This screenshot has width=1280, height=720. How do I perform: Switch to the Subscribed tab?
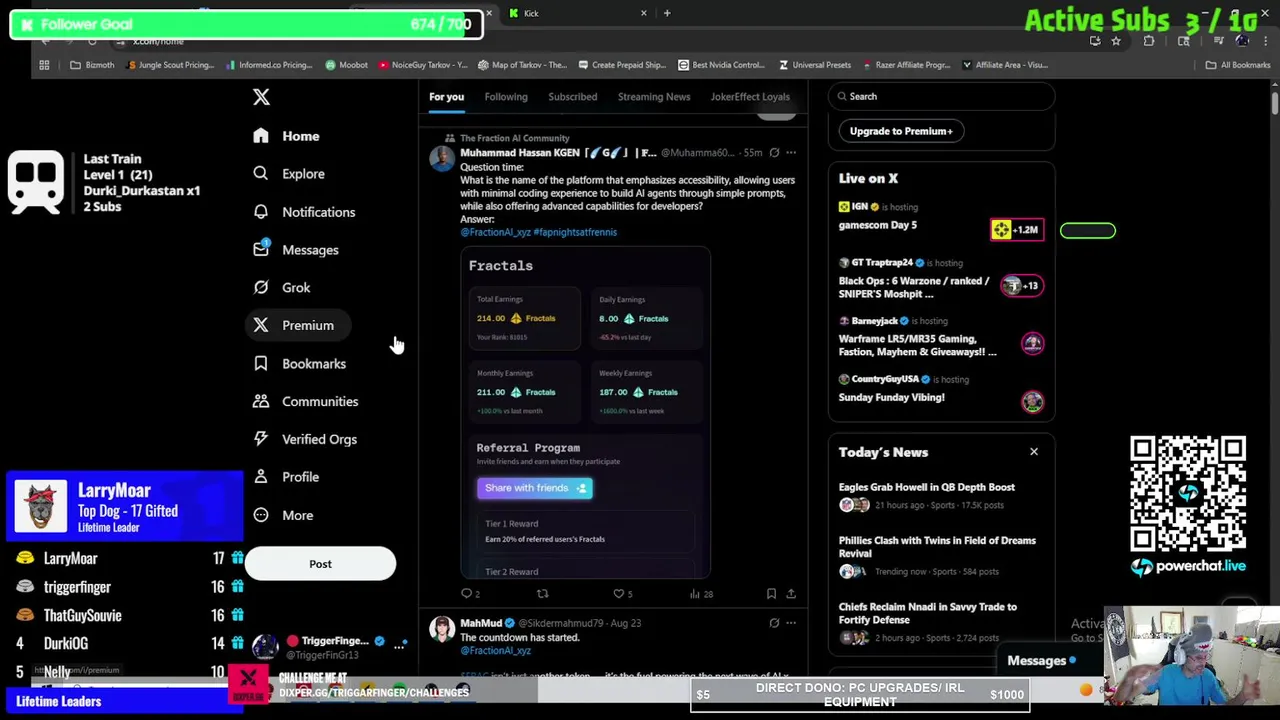coord(573,97)
